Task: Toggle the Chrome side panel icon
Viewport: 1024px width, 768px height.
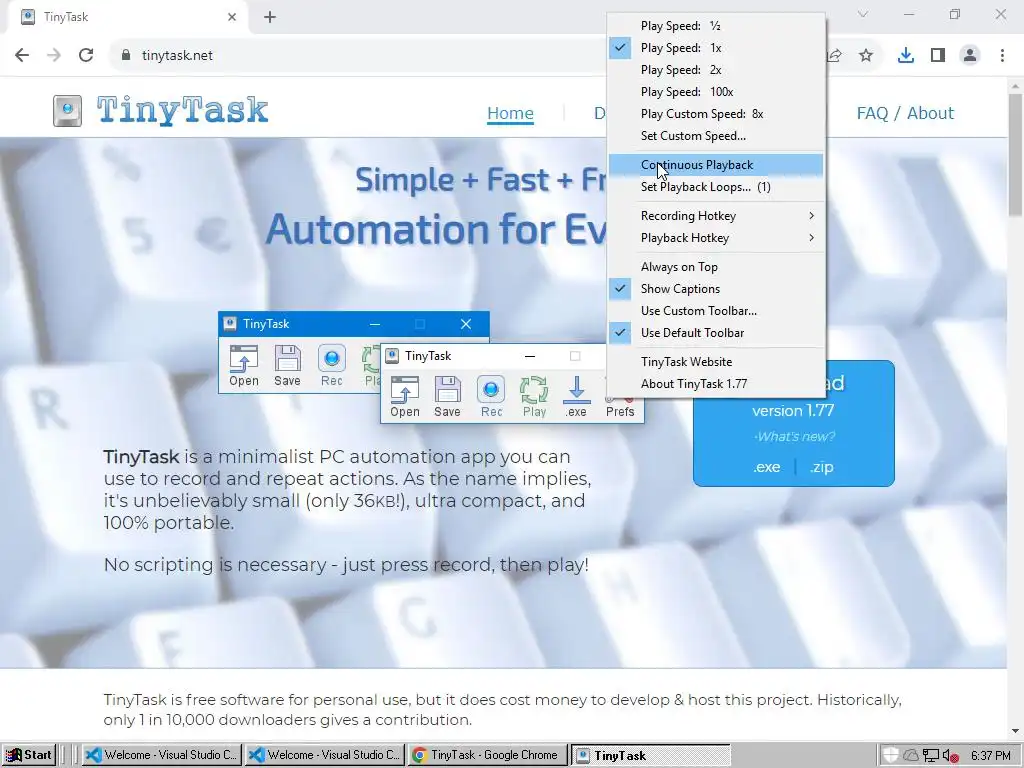Action: click(938, 56)
